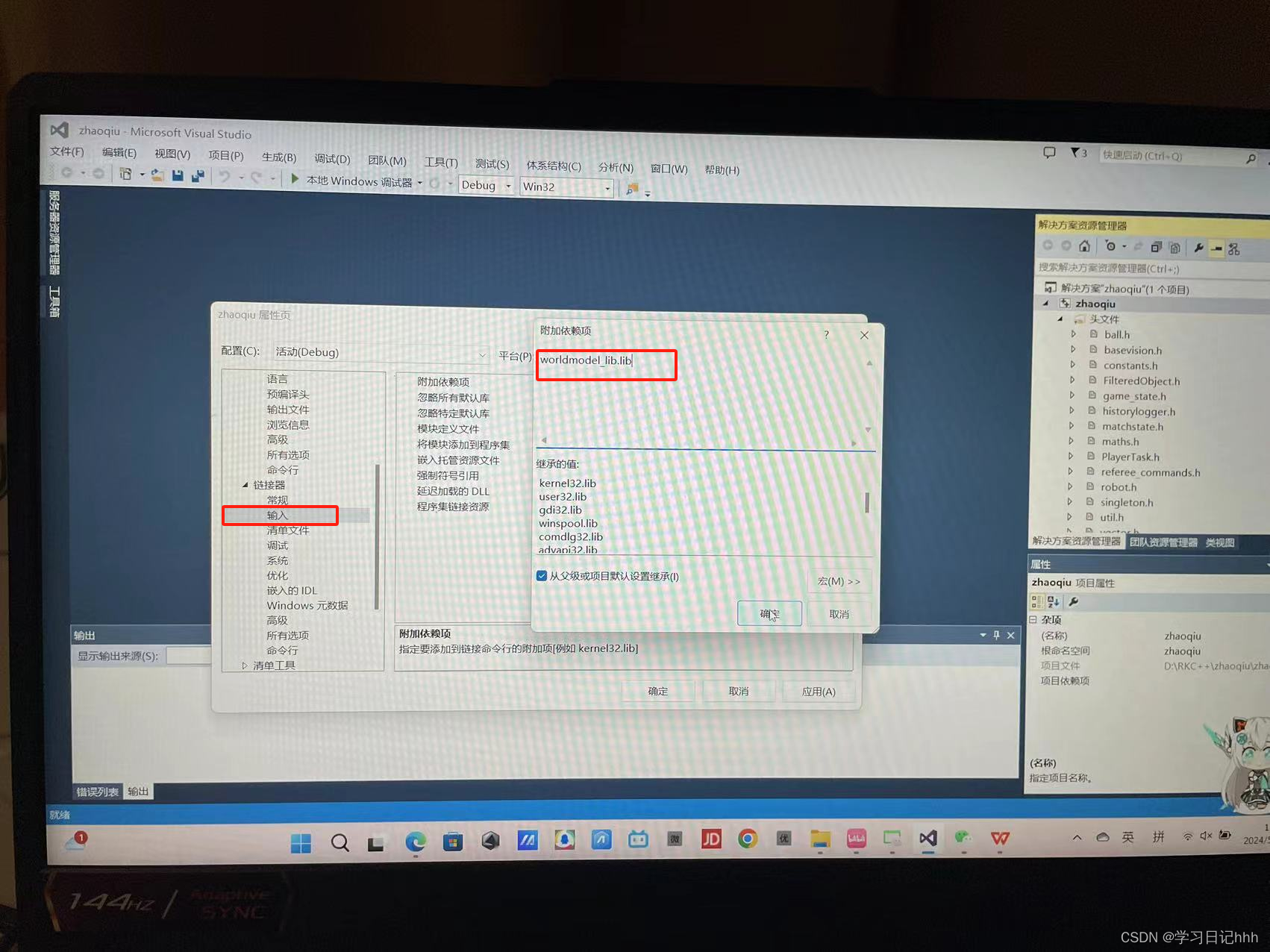1270x952 pixels.
Task: Select 常规 under 链接器 in tree
Action: 277,500
